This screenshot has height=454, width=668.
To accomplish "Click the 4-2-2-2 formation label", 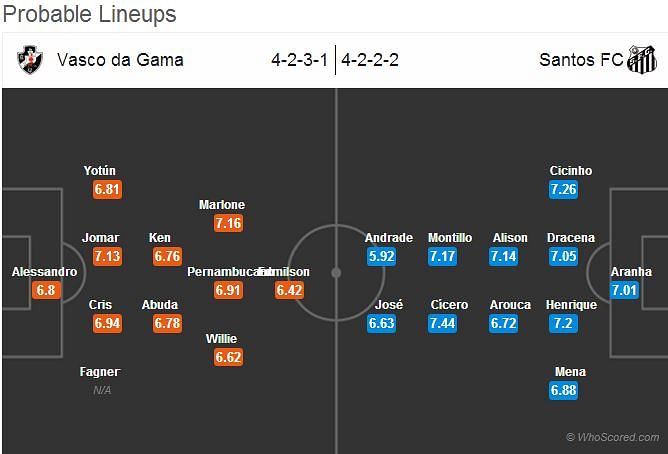I will pos(370,60).
